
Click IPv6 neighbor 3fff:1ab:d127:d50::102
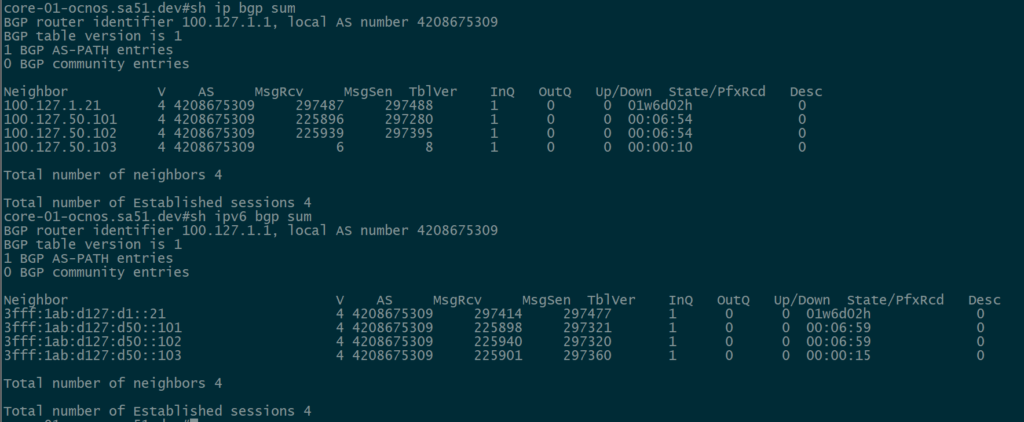93,342
